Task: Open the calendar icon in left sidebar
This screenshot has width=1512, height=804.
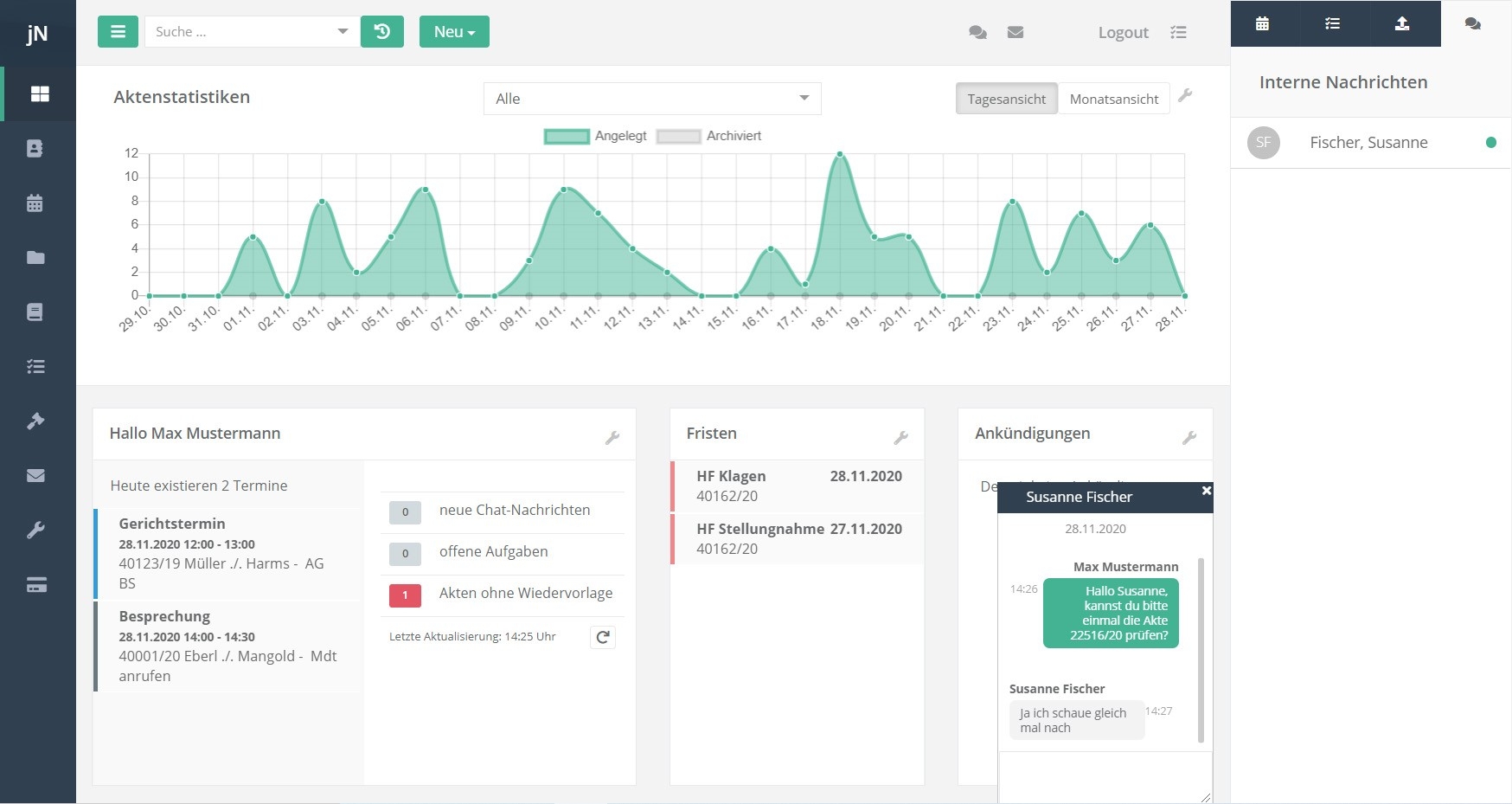Action: [35, 203]
